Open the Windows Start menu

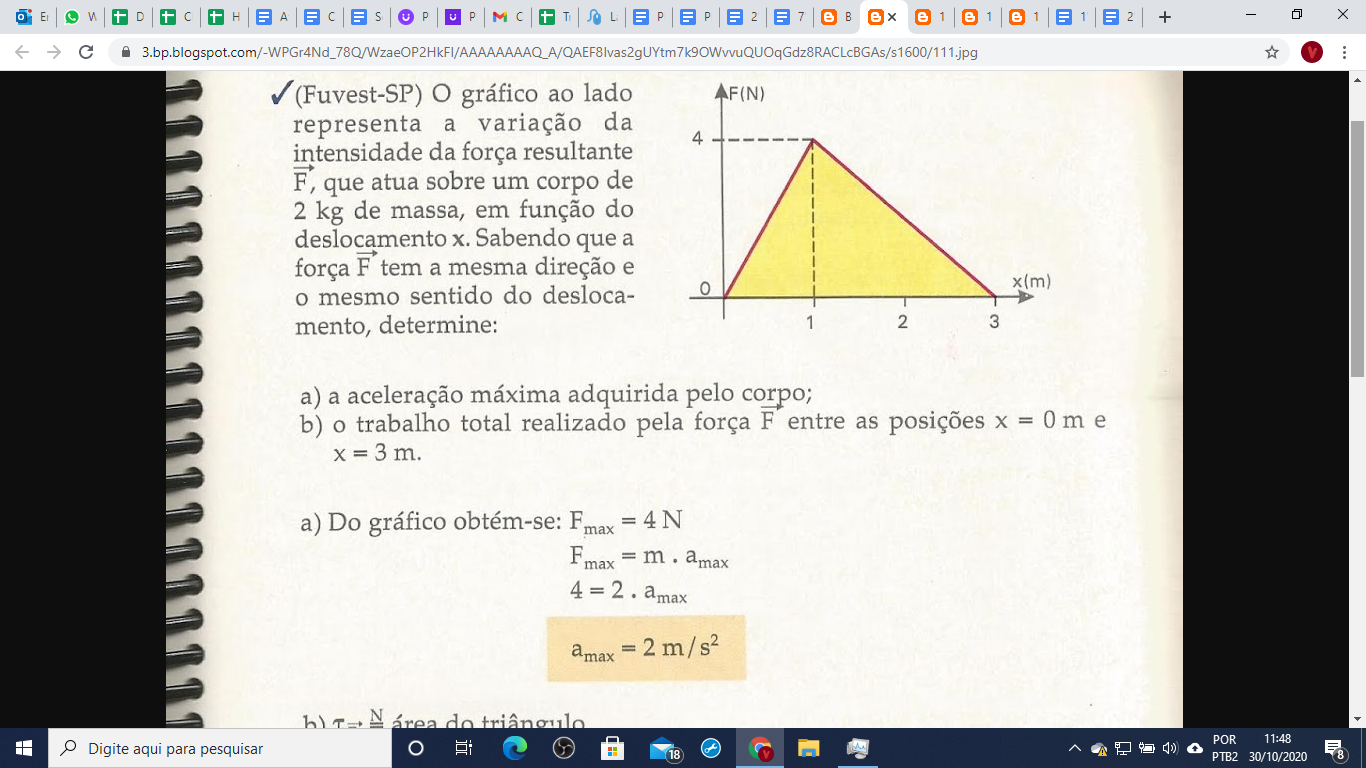[23, 748]
